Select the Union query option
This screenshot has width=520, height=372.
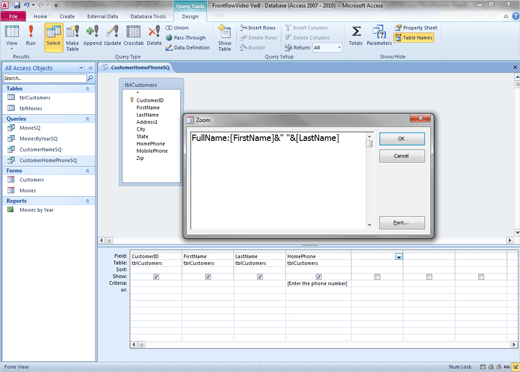[x=177, y=28]
